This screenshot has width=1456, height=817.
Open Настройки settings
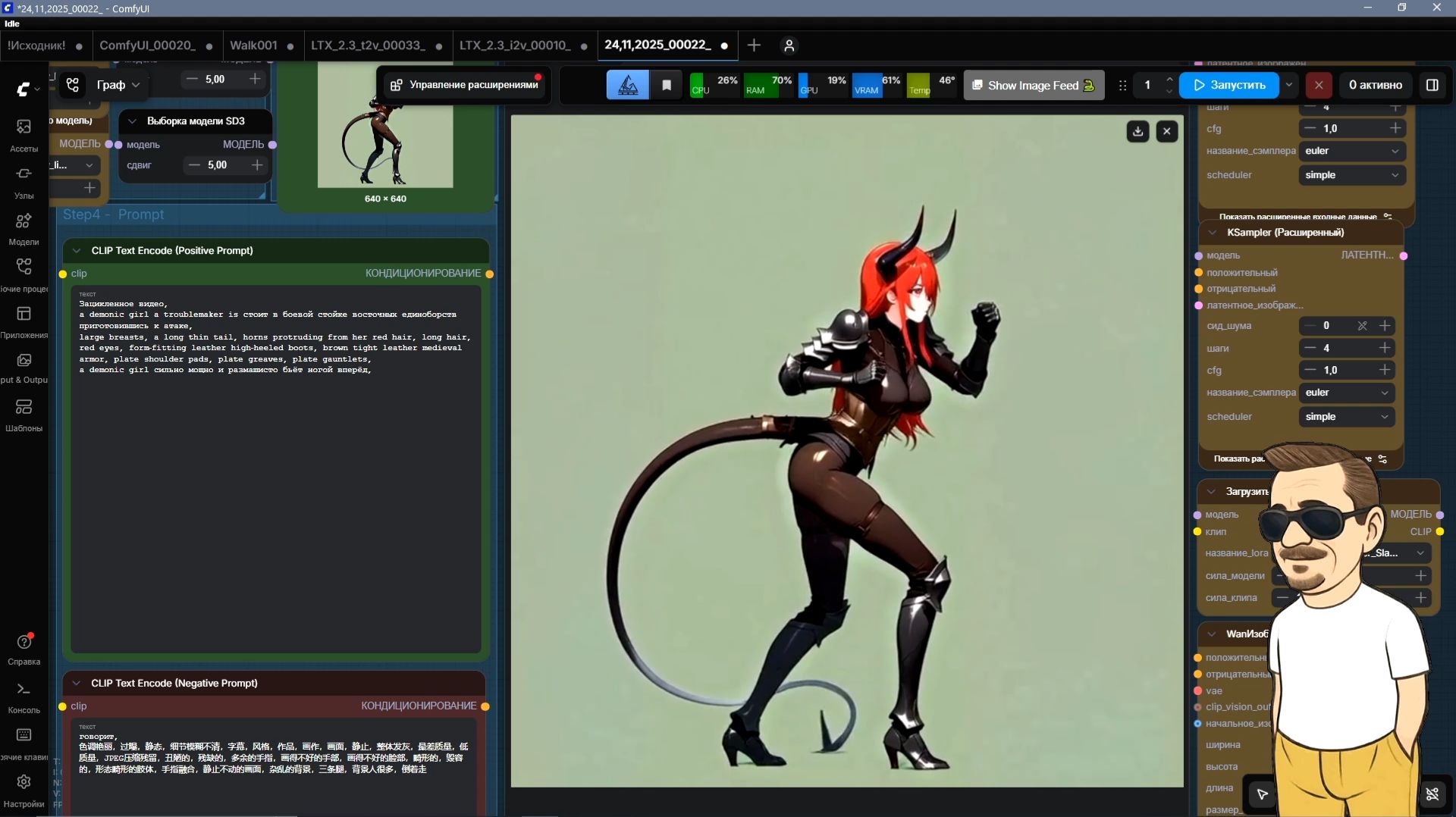[24, 790]
